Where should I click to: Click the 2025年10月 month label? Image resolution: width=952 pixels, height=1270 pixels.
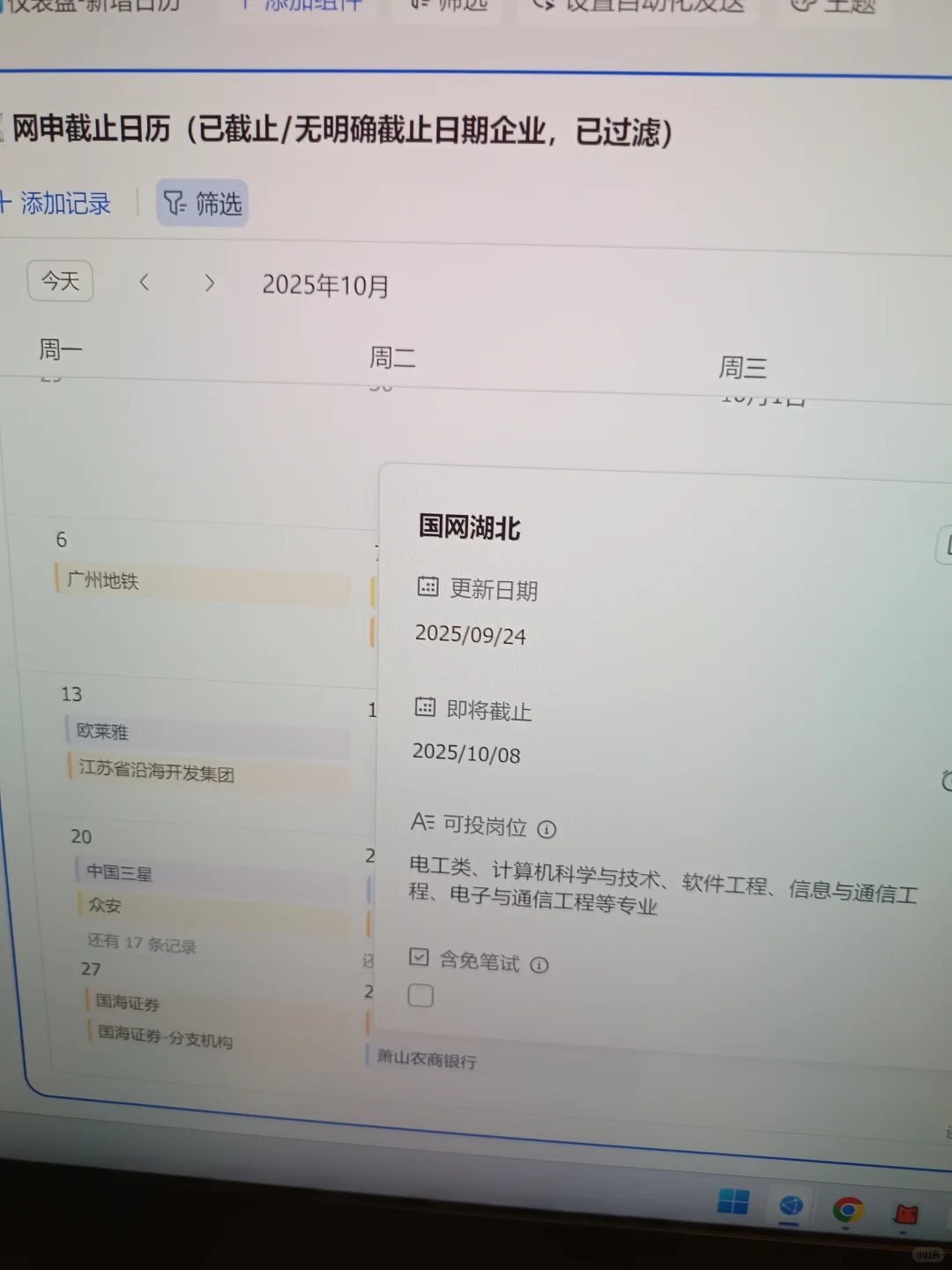(325, 285)
